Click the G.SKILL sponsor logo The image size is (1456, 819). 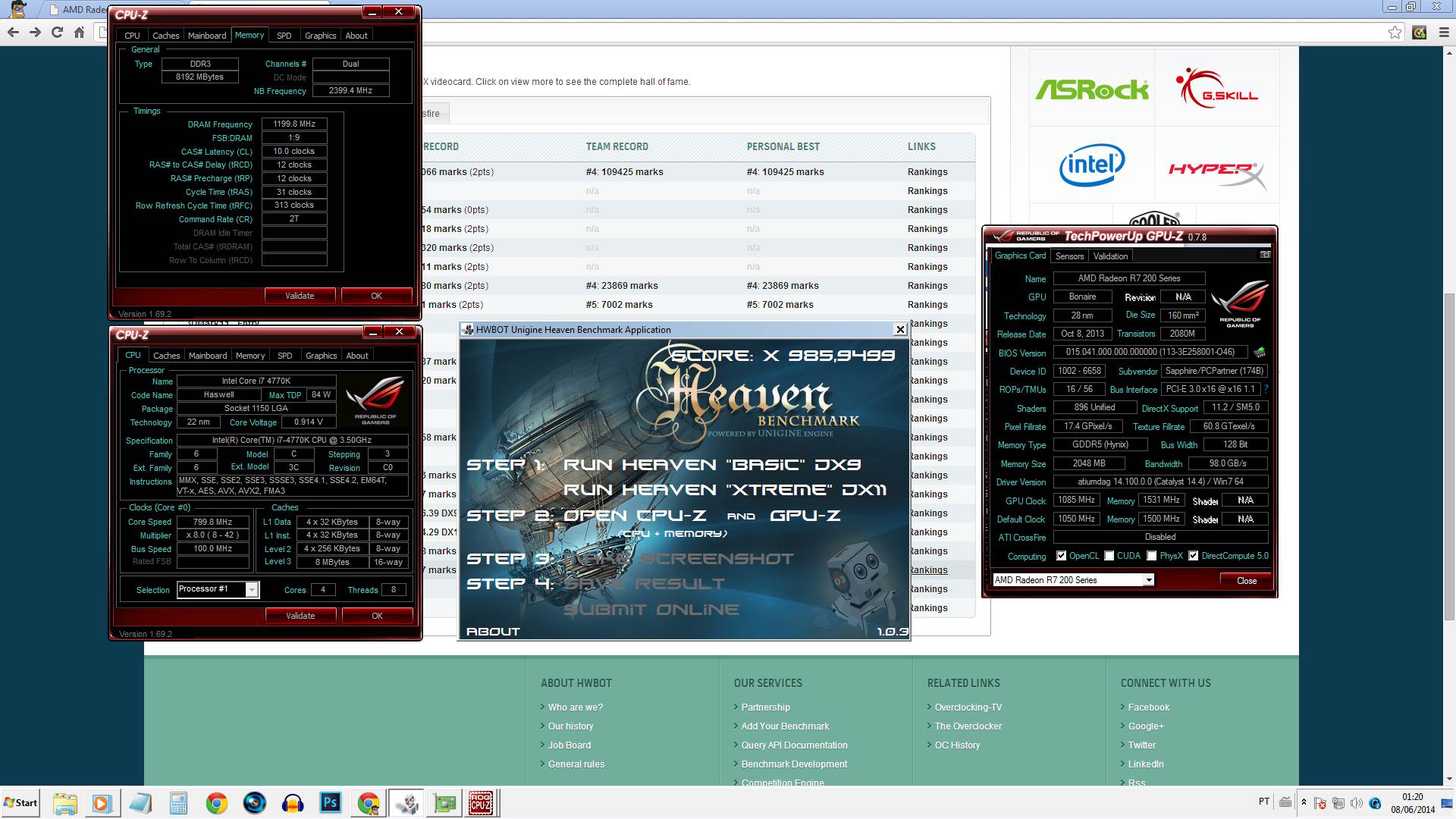(1217, 88)
